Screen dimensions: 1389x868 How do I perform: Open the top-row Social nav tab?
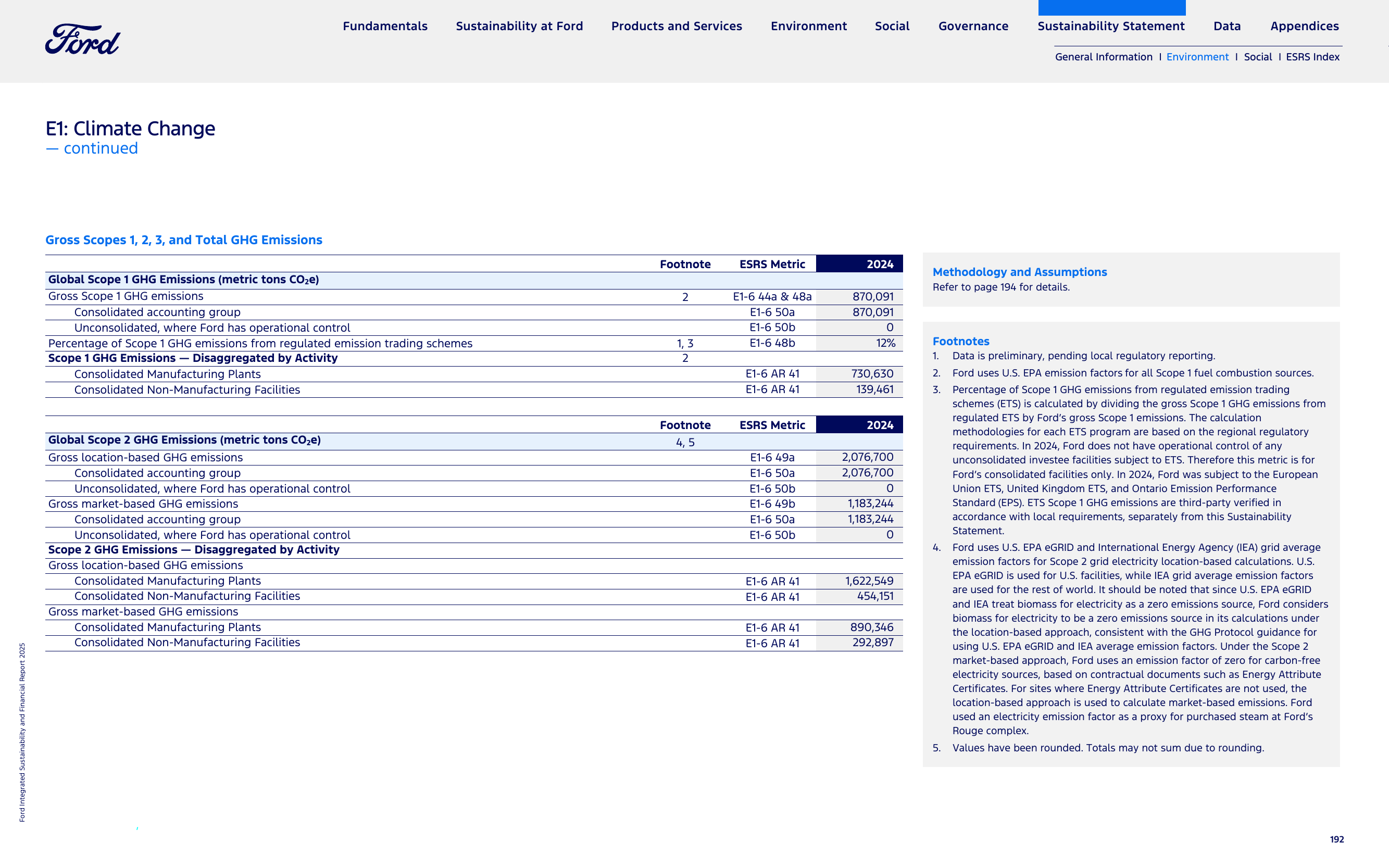point(892,27)
